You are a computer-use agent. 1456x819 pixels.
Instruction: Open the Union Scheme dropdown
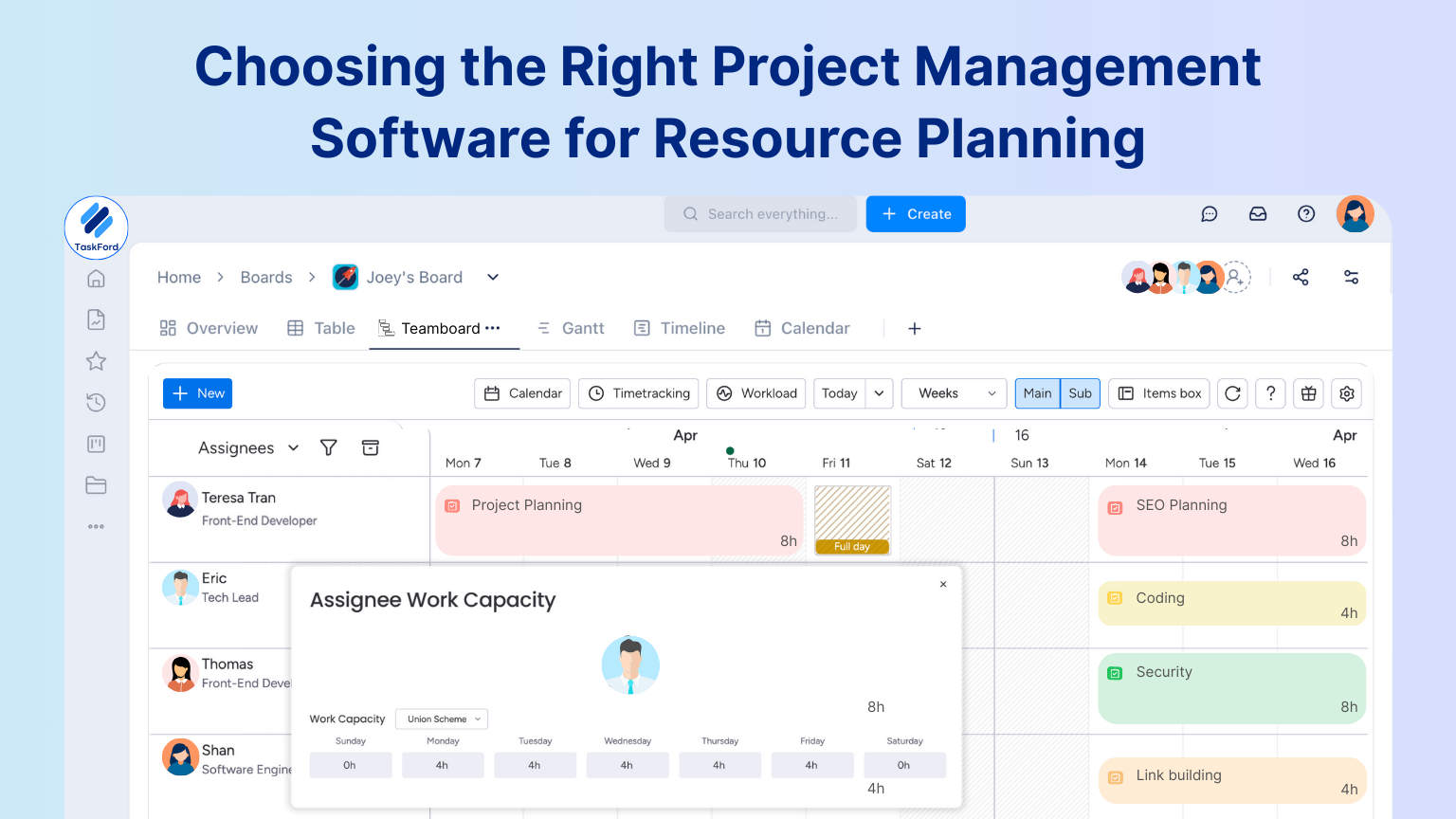click(442, 719)
